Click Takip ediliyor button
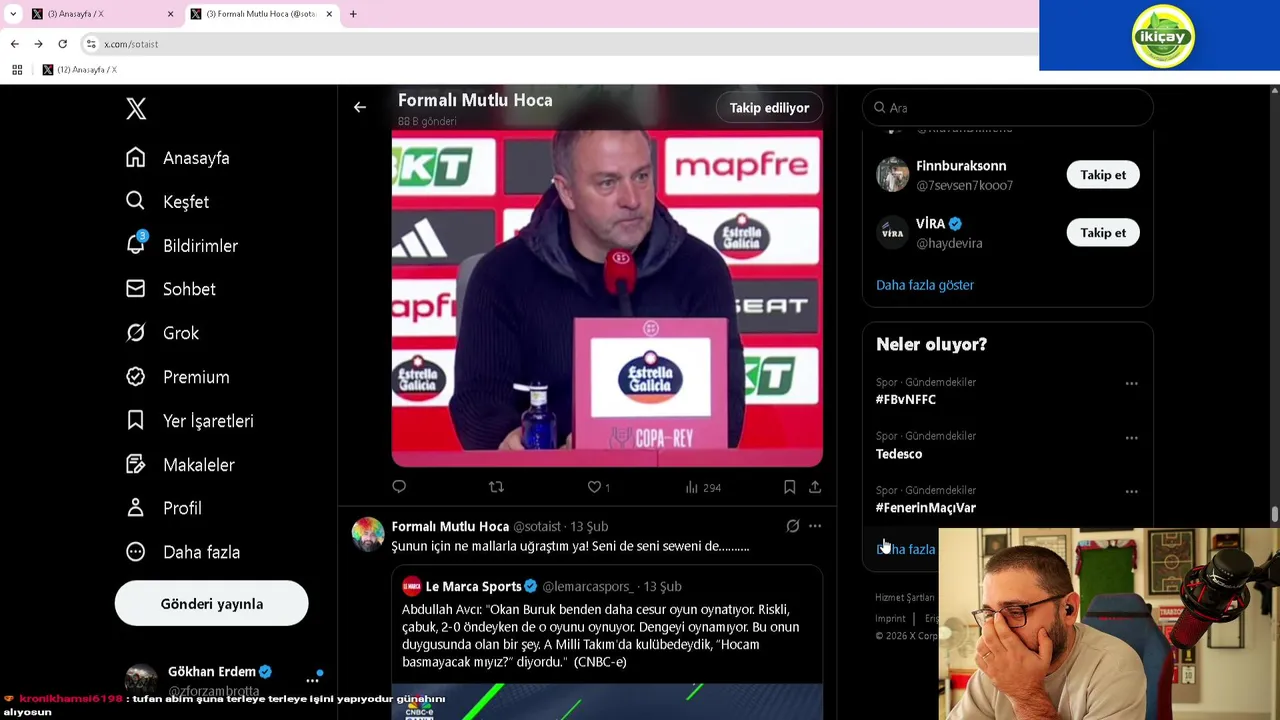Screen dimensions: 1280x720 tap(769, 108)
